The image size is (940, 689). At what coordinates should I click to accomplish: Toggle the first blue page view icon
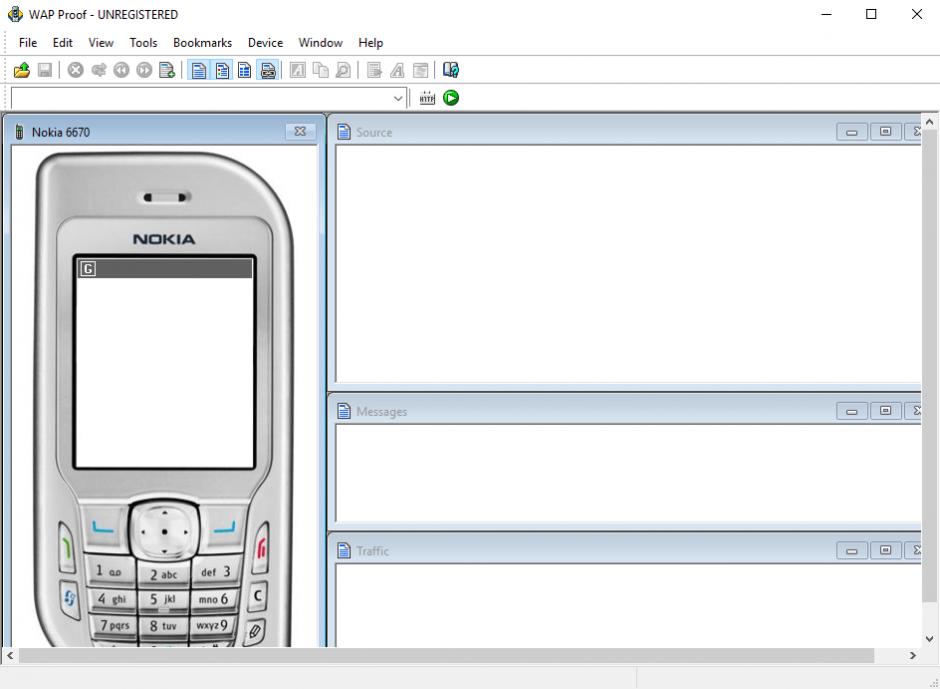198,70
